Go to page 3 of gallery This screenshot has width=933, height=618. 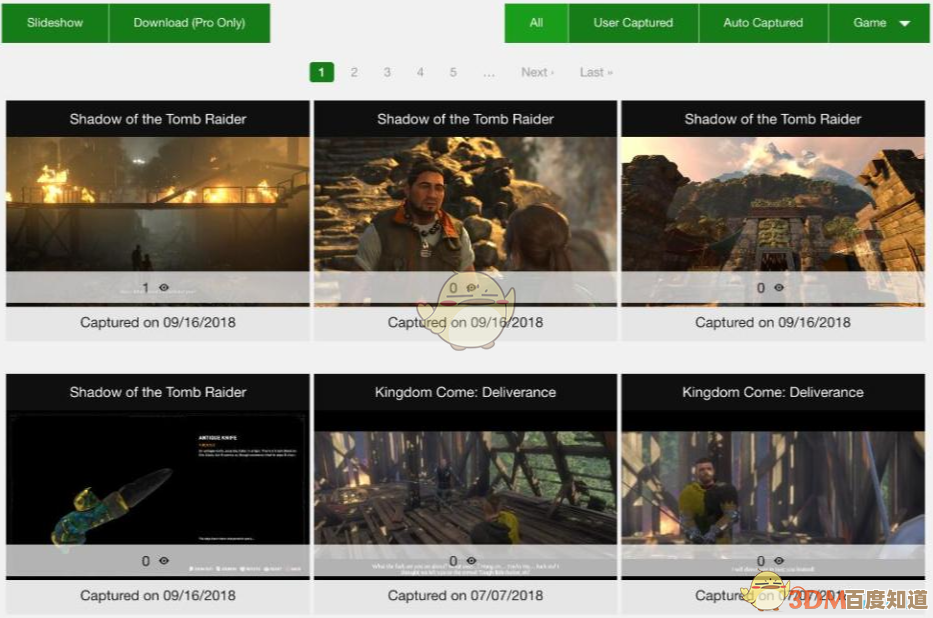pyautogui.click(x=387, y=72)
